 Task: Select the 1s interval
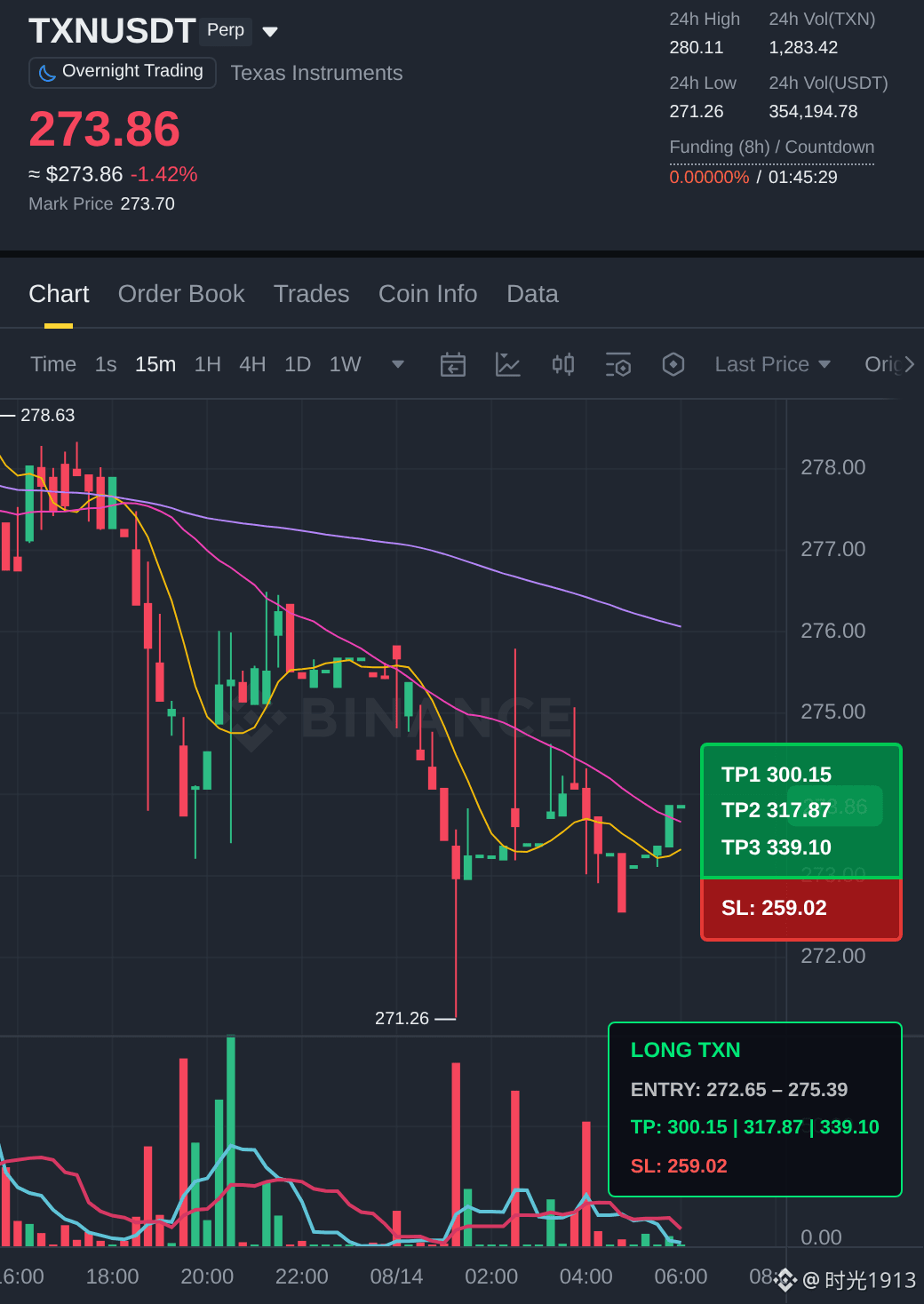tap(106, 364)
